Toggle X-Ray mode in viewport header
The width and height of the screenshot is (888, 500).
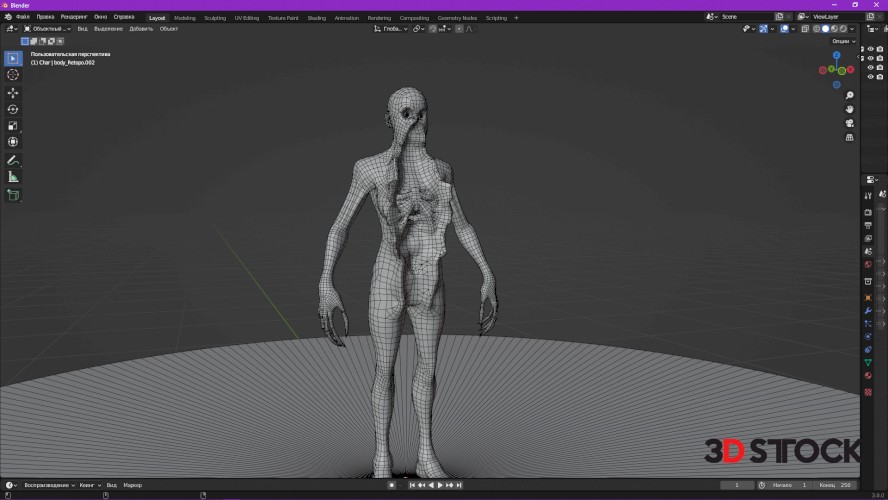point(805,29)
